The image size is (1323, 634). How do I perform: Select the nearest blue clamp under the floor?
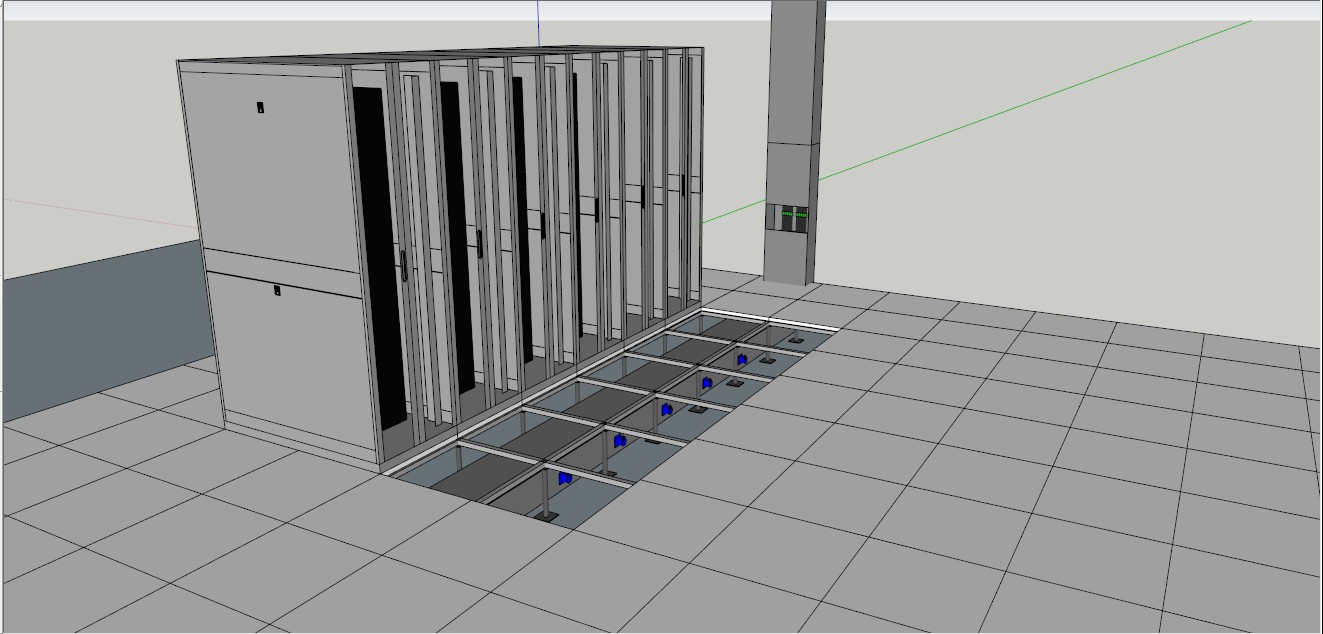(565, 479)
